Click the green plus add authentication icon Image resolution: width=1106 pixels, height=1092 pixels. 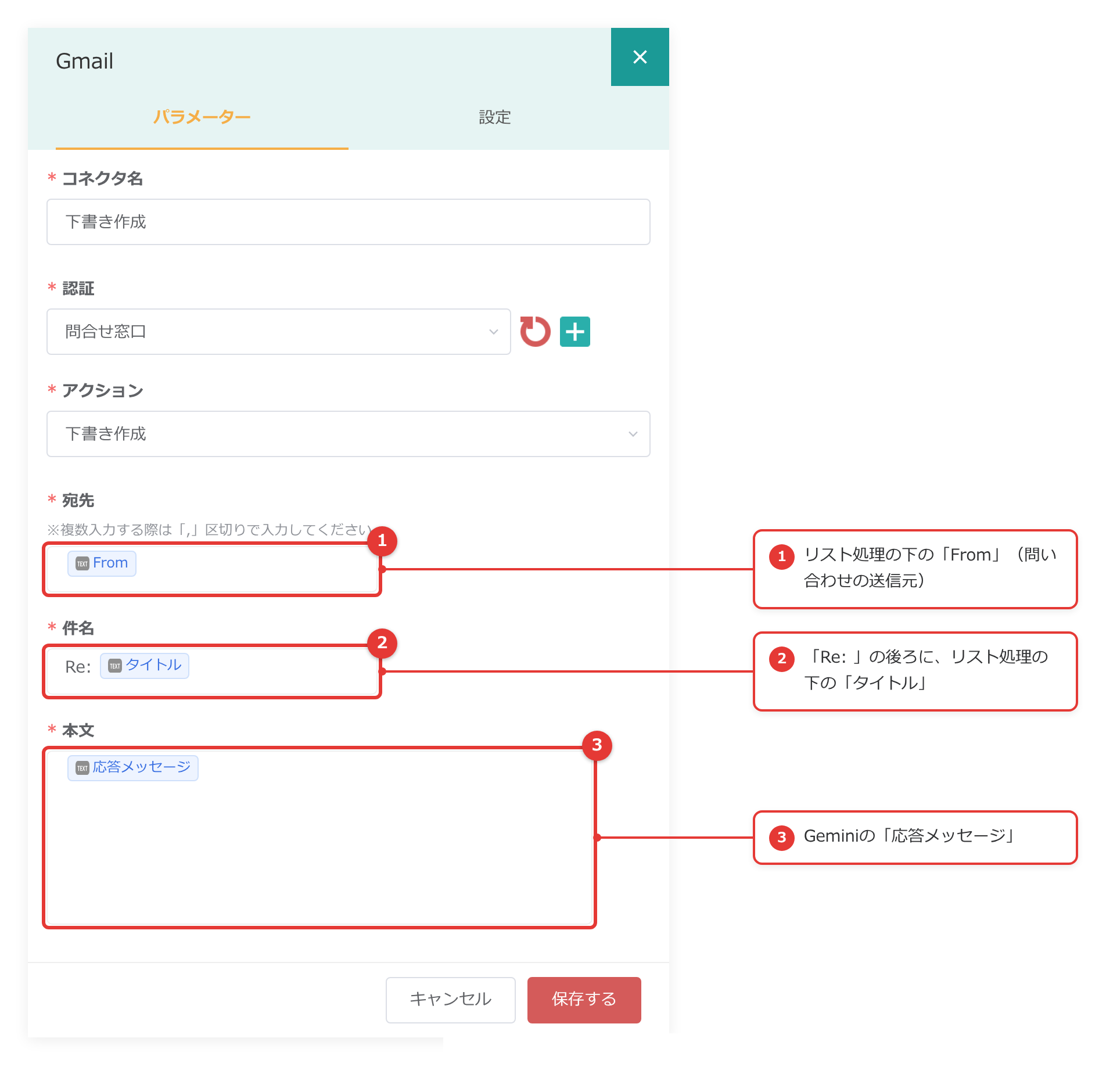pyautogui.click(x=575, y=332)
